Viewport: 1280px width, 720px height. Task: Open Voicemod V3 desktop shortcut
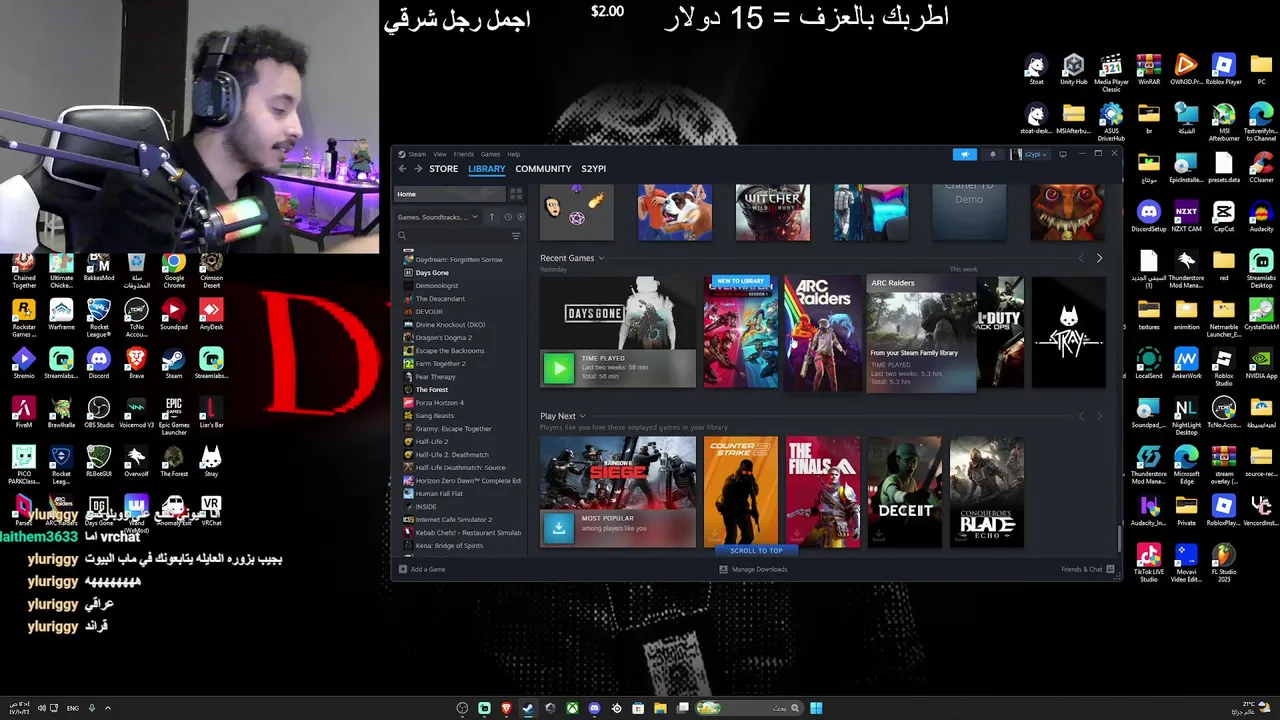(136, 412)
